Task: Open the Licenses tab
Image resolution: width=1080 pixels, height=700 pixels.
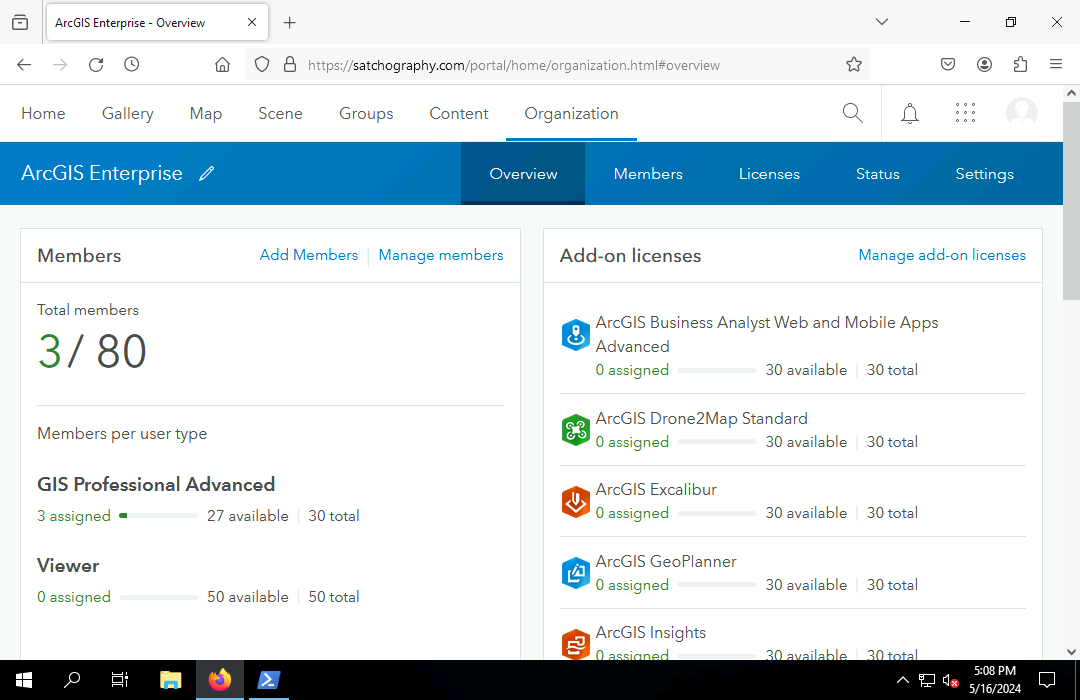Action: [769, 174]
